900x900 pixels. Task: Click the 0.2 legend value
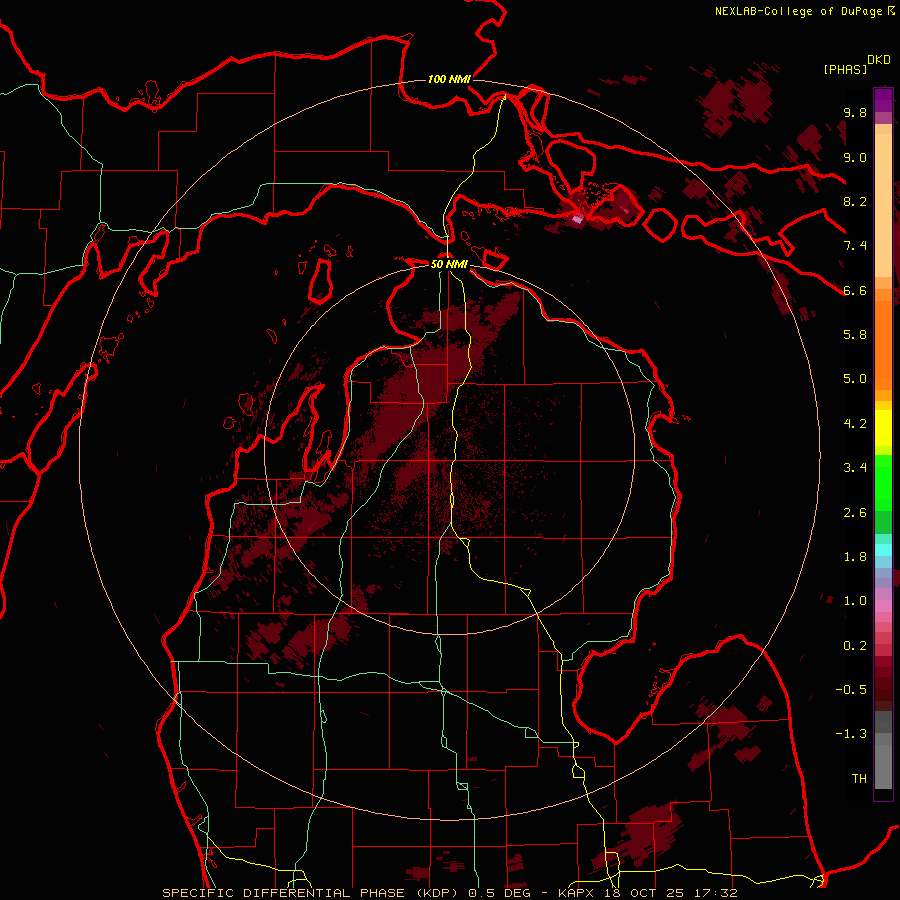pos(855,646)
